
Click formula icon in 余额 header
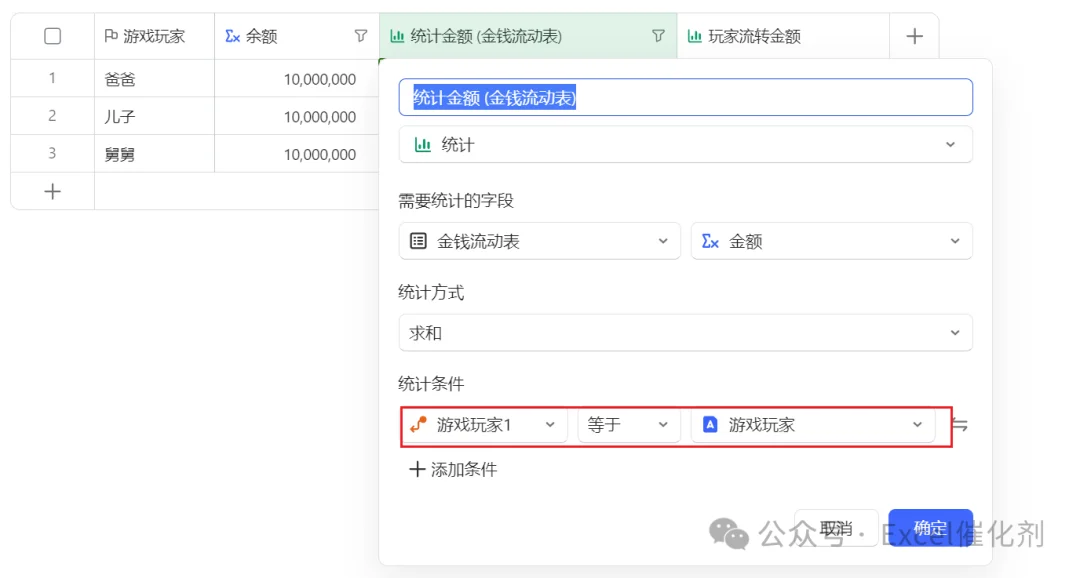(233, 36)
